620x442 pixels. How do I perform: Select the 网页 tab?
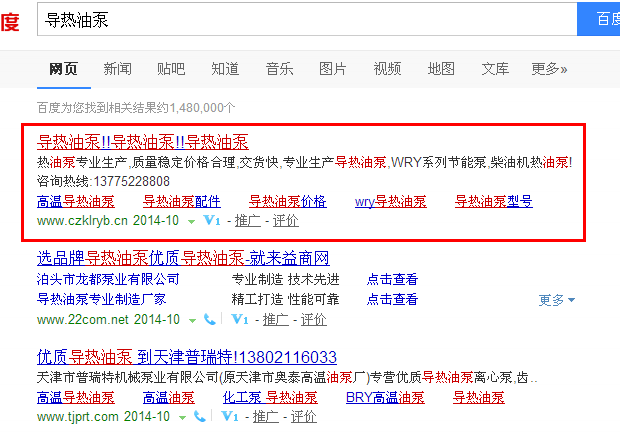[x=63, y=69]
